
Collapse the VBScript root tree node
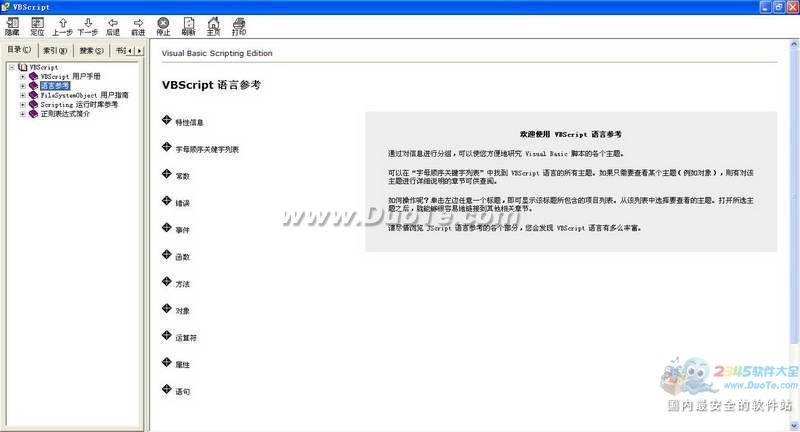click(x=11, y=67)
